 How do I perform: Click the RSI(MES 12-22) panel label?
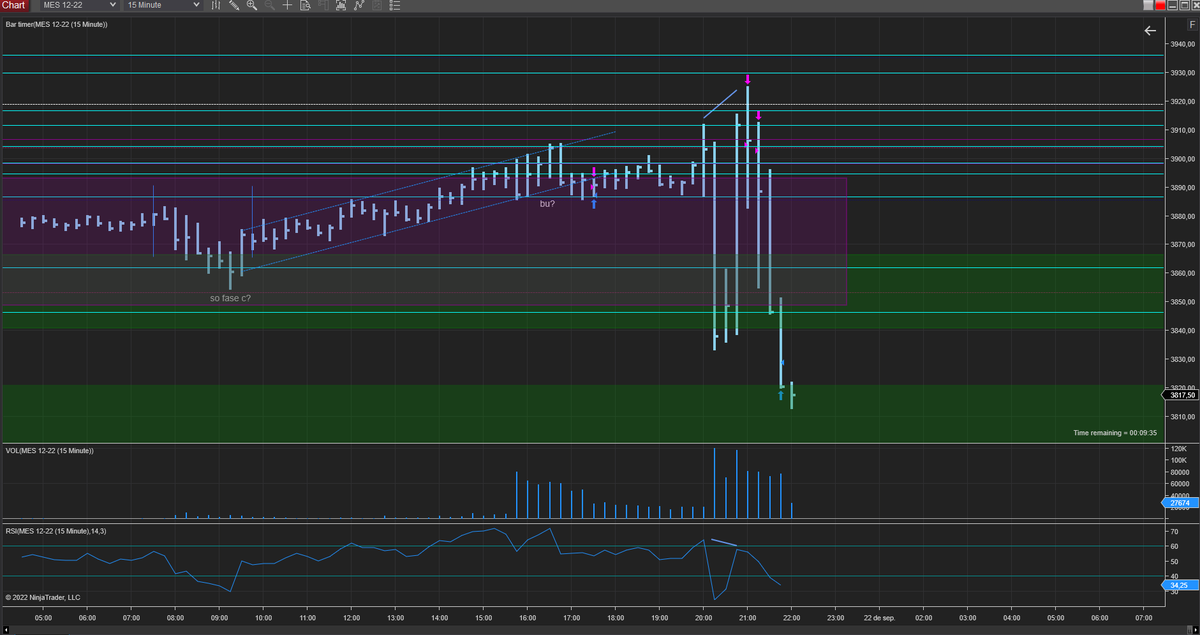tap(55, 531)
